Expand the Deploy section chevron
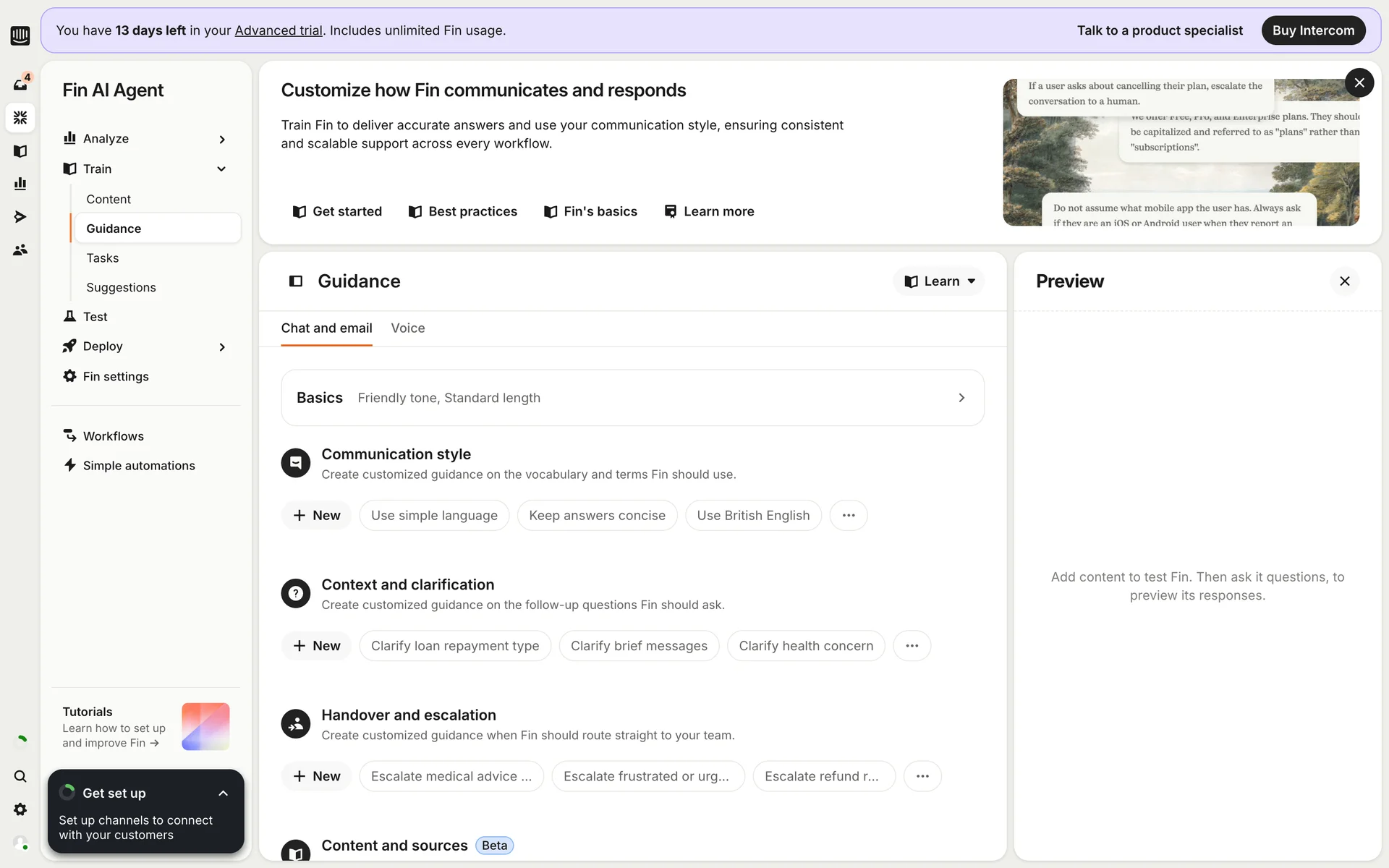The height and width of the screenshot is (868, 1389). pos(222,346)
